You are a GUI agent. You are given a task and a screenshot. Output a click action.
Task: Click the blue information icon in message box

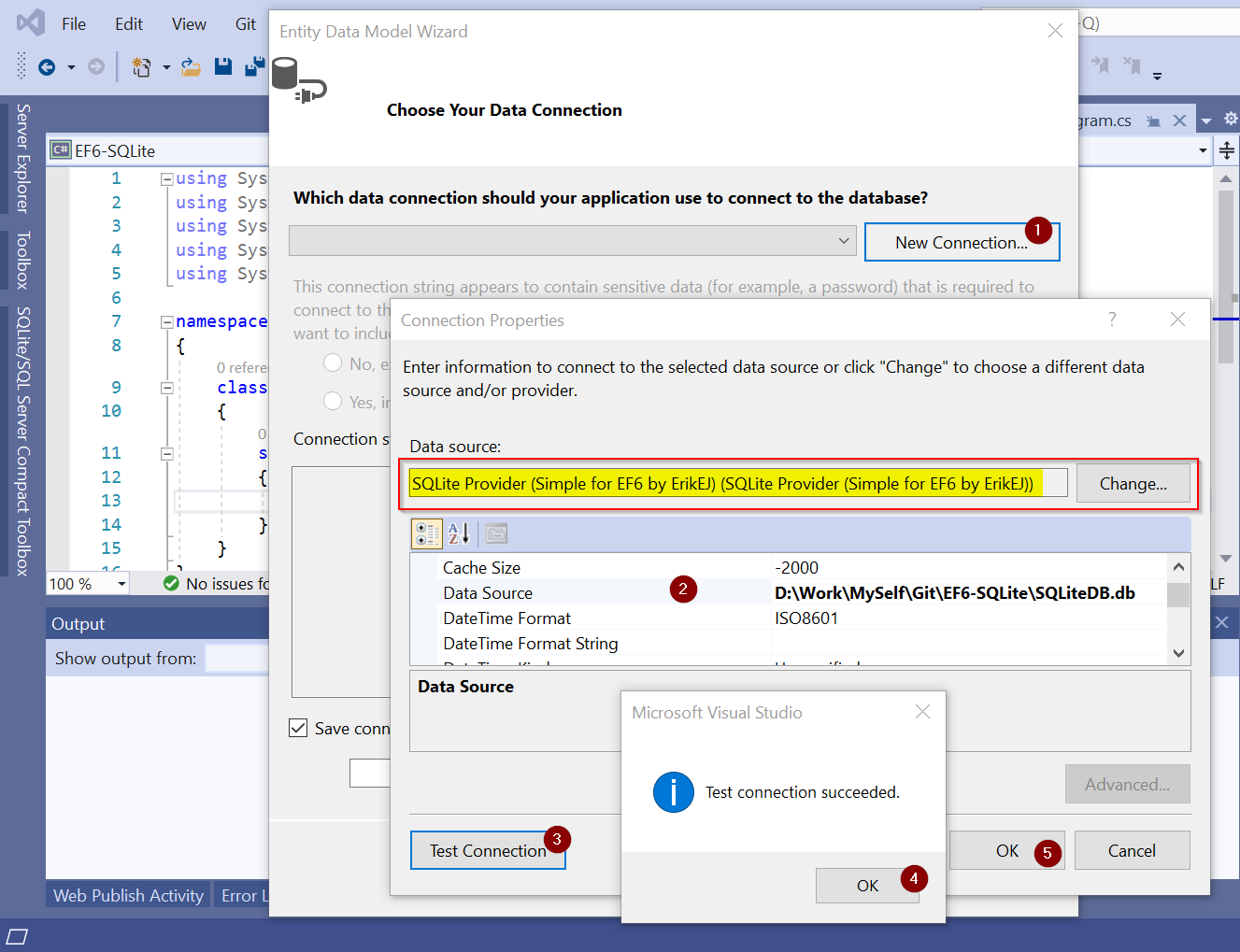point(673,792)
